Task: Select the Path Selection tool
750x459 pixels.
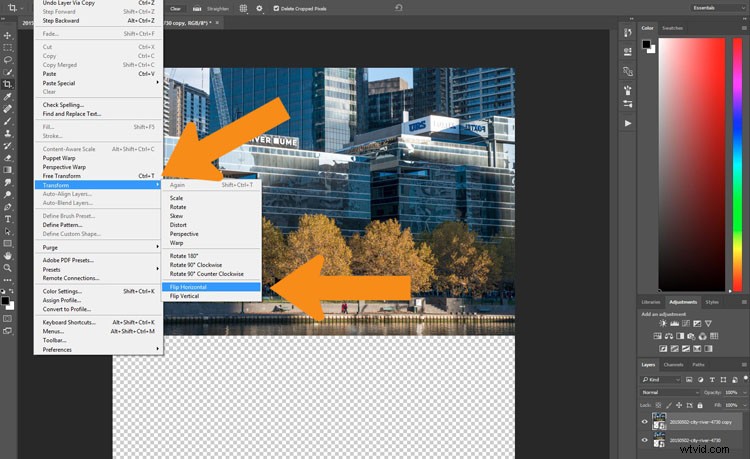Action: pos(8,231)
